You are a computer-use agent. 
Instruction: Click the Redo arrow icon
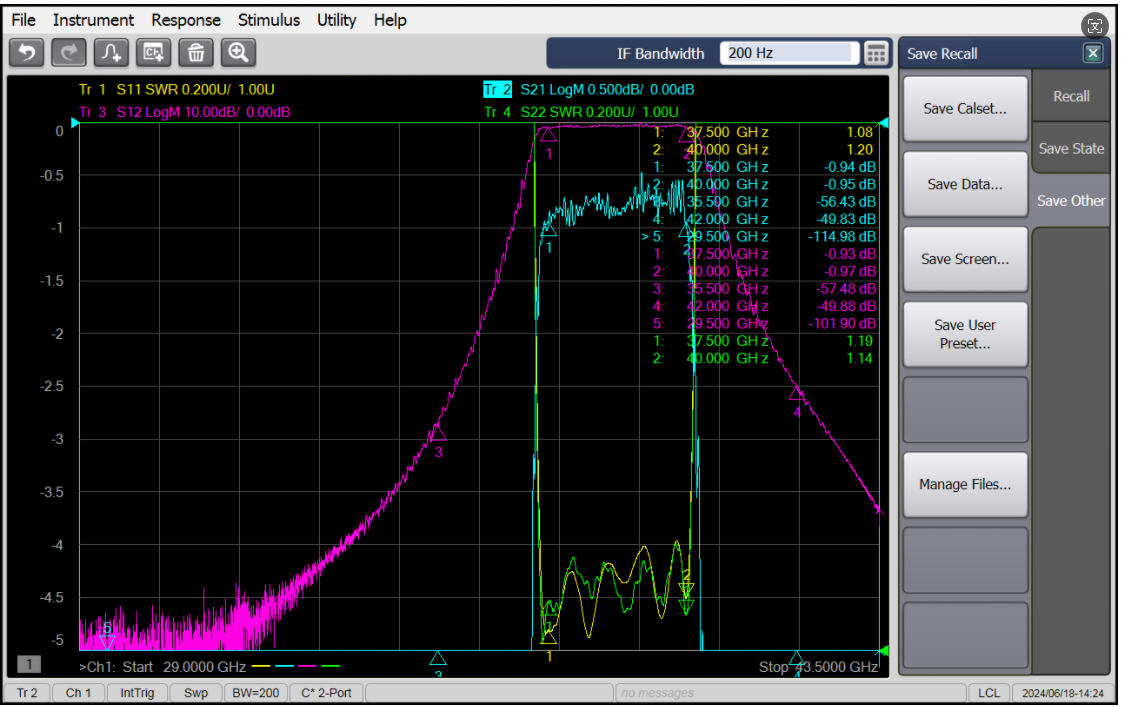69,53
